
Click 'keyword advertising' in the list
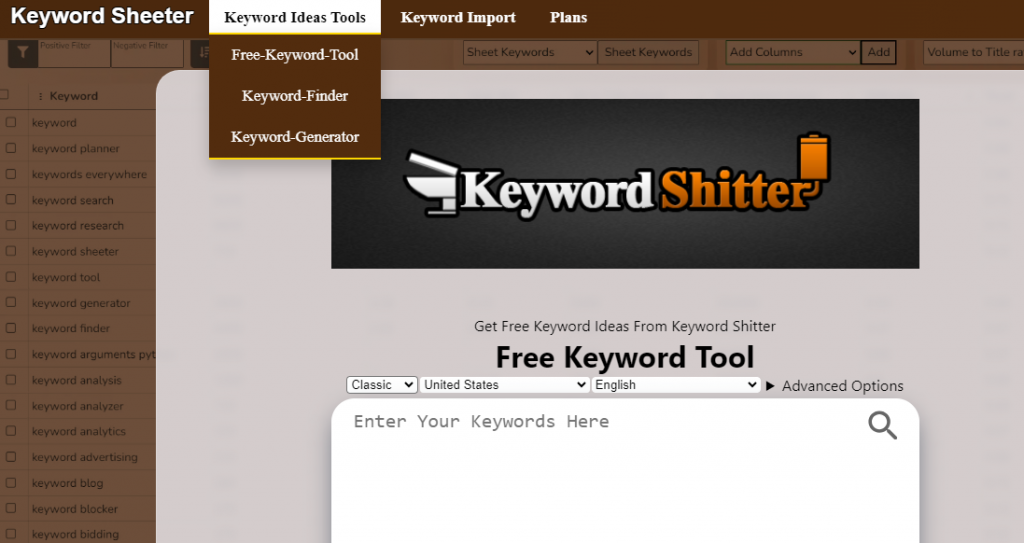click(x=85, y=457)
